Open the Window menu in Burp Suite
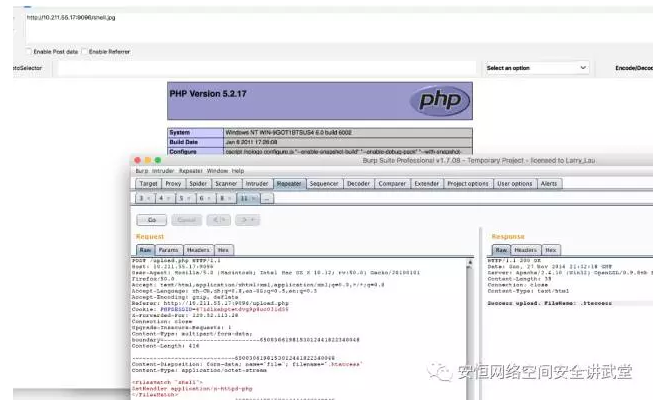671x420 pixels. click(217, 171)
